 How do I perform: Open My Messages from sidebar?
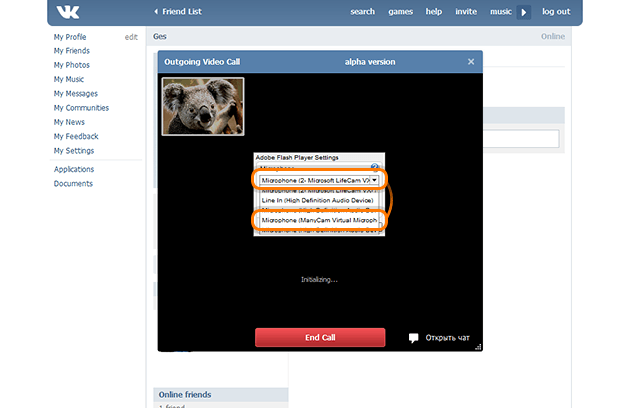[x=77, y=94]
